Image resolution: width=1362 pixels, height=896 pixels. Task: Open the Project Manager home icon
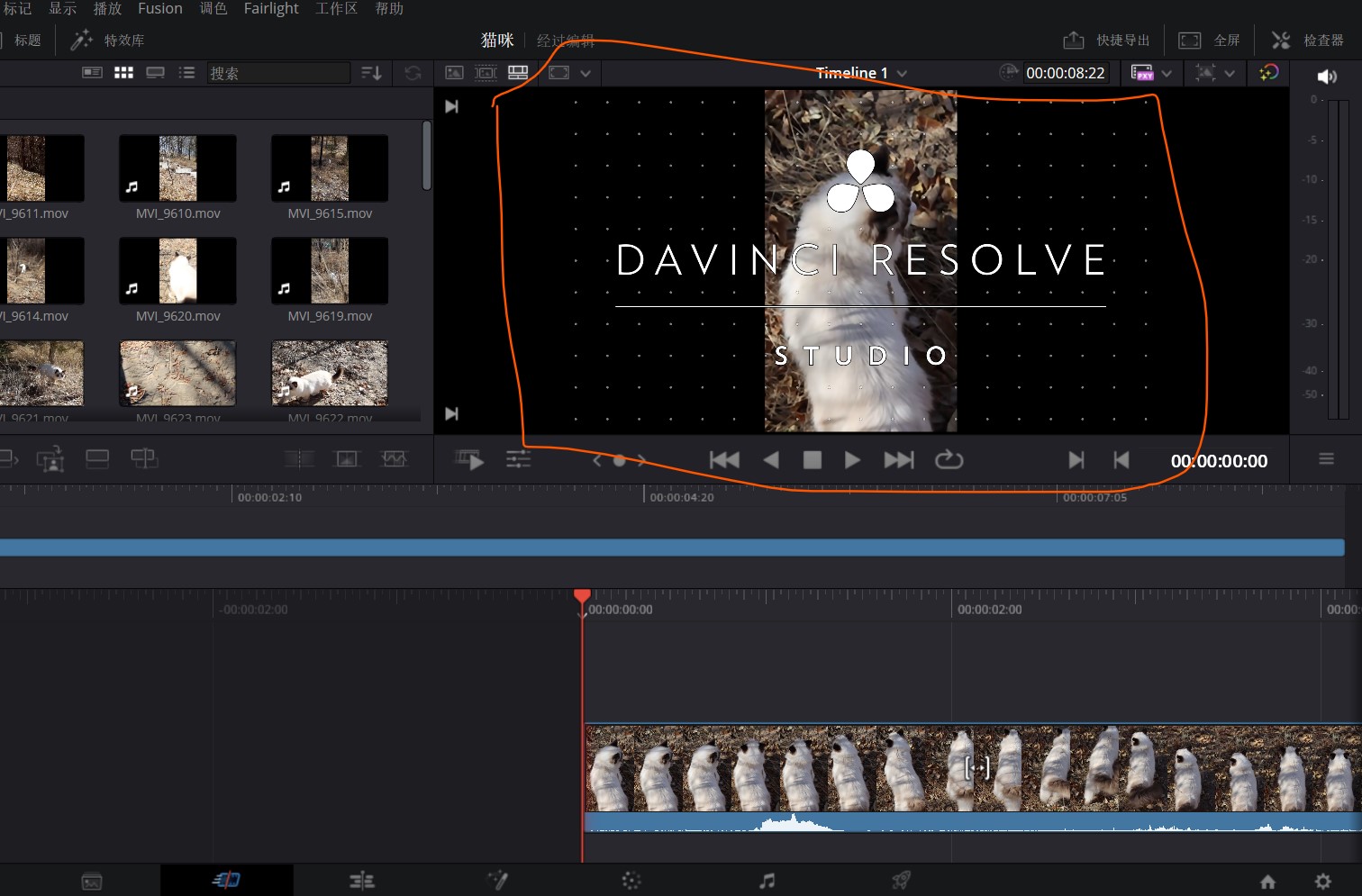[1267, 882]
